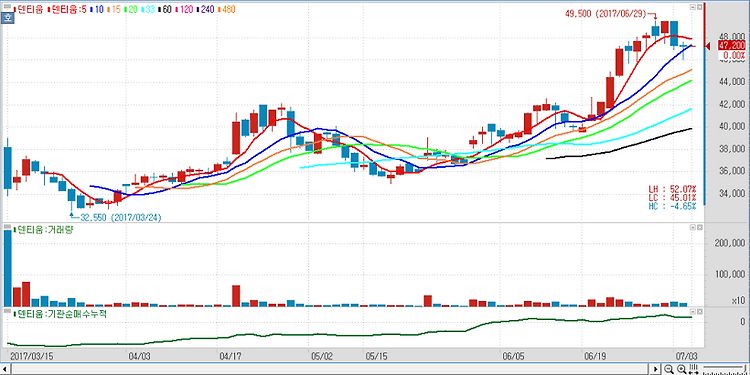Click the 38,000 price axis label

click(x=732, y=149)
